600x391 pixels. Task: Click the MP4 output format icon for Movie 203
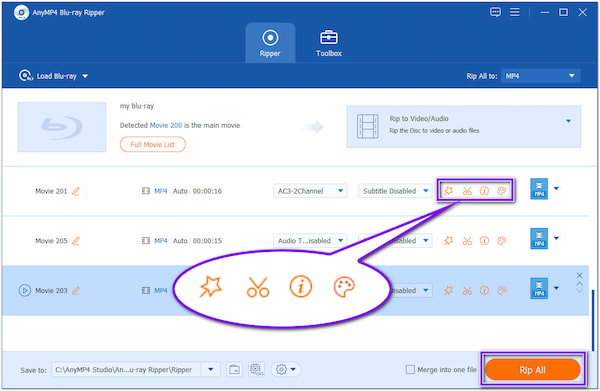tap(539, 288)
